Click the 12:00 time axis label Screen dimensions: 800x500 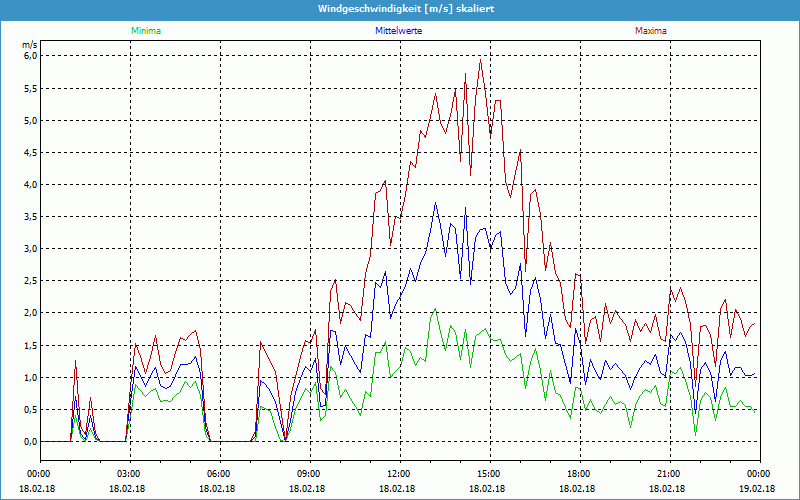[x=400, y=474]
